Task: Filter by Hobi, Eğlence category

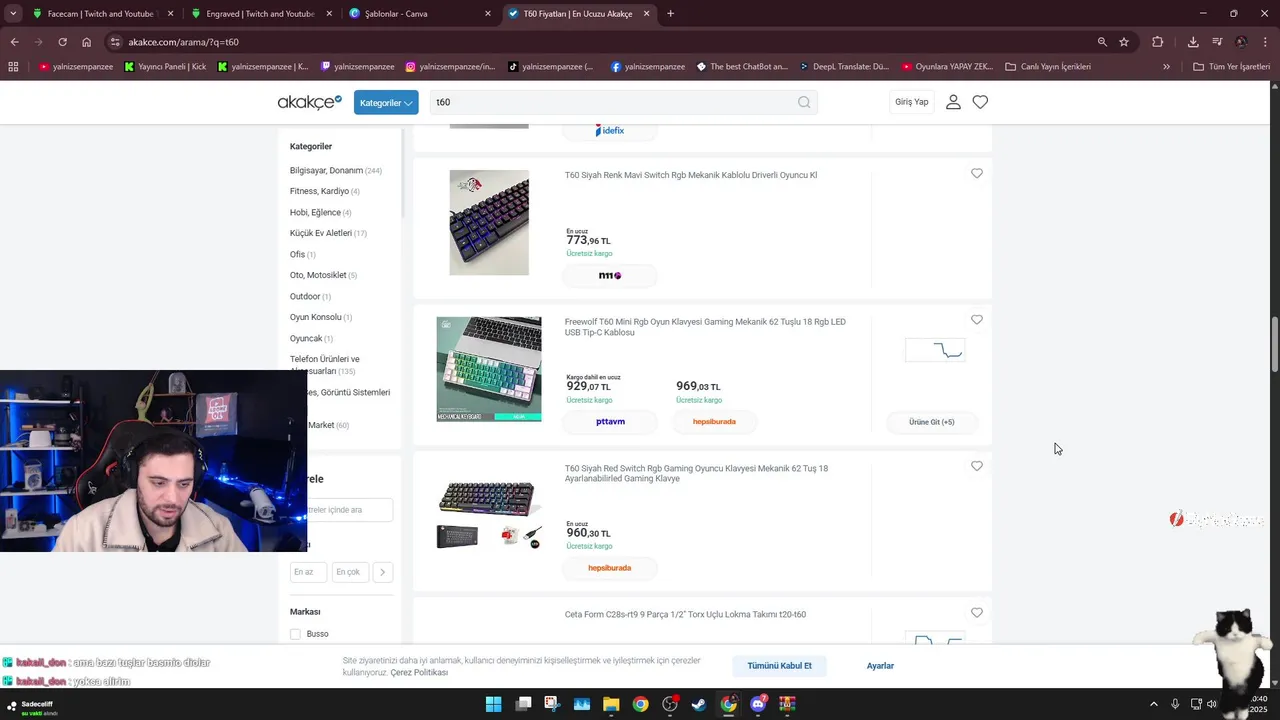Action: 321,213
